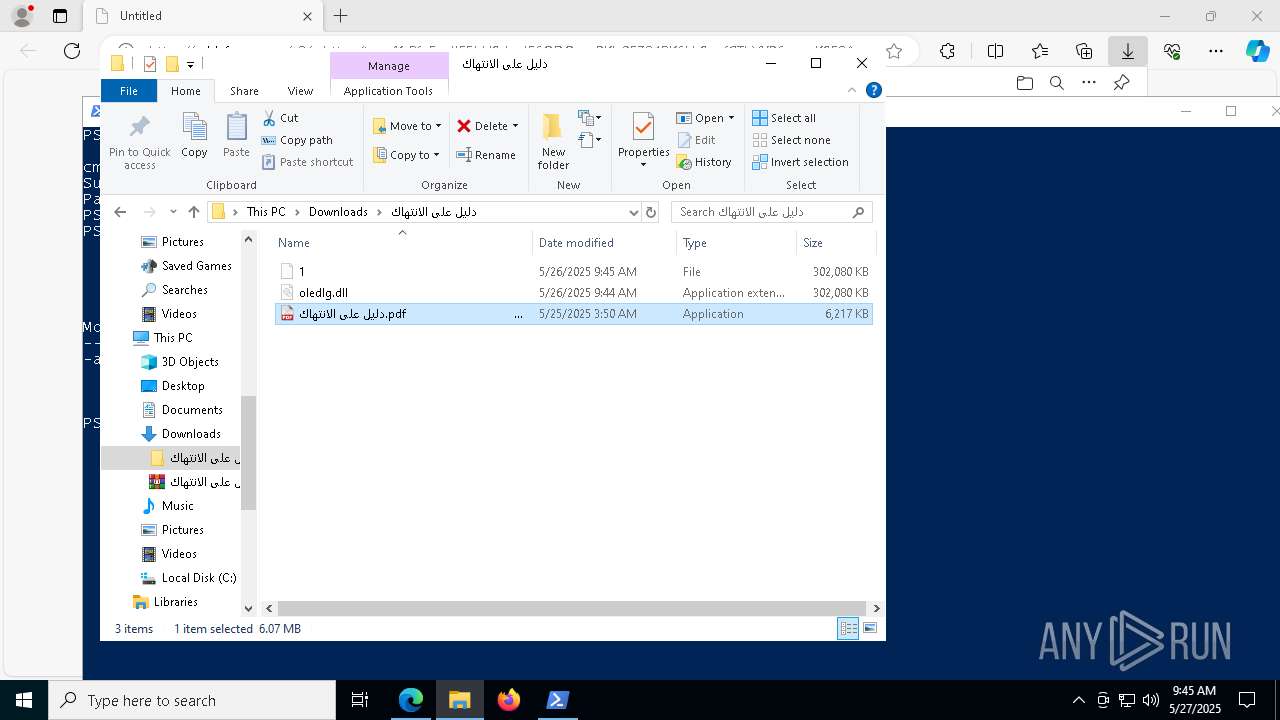Refresh the current folder view
The width and height of the screenshot is (1280, 720).
651,212
